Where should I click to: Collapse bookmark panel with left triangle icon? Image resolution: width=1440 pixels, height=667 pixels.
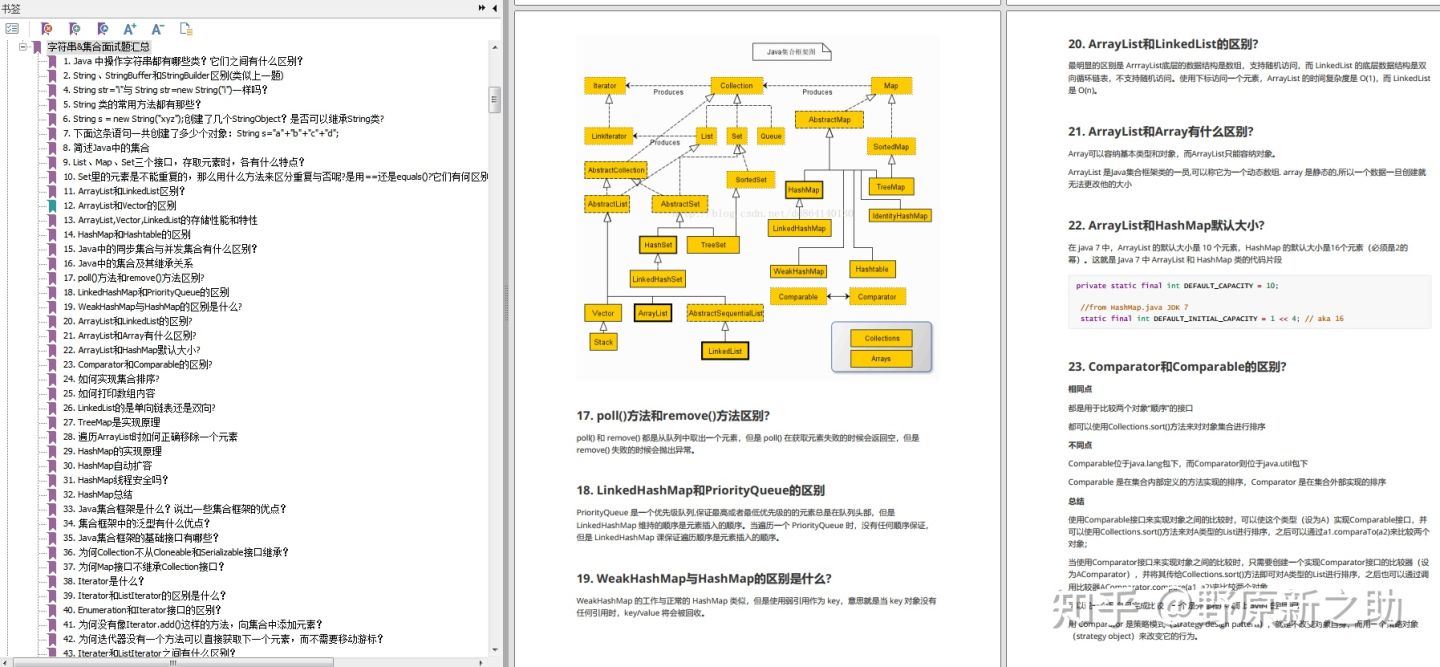click(x=495, y=8)
